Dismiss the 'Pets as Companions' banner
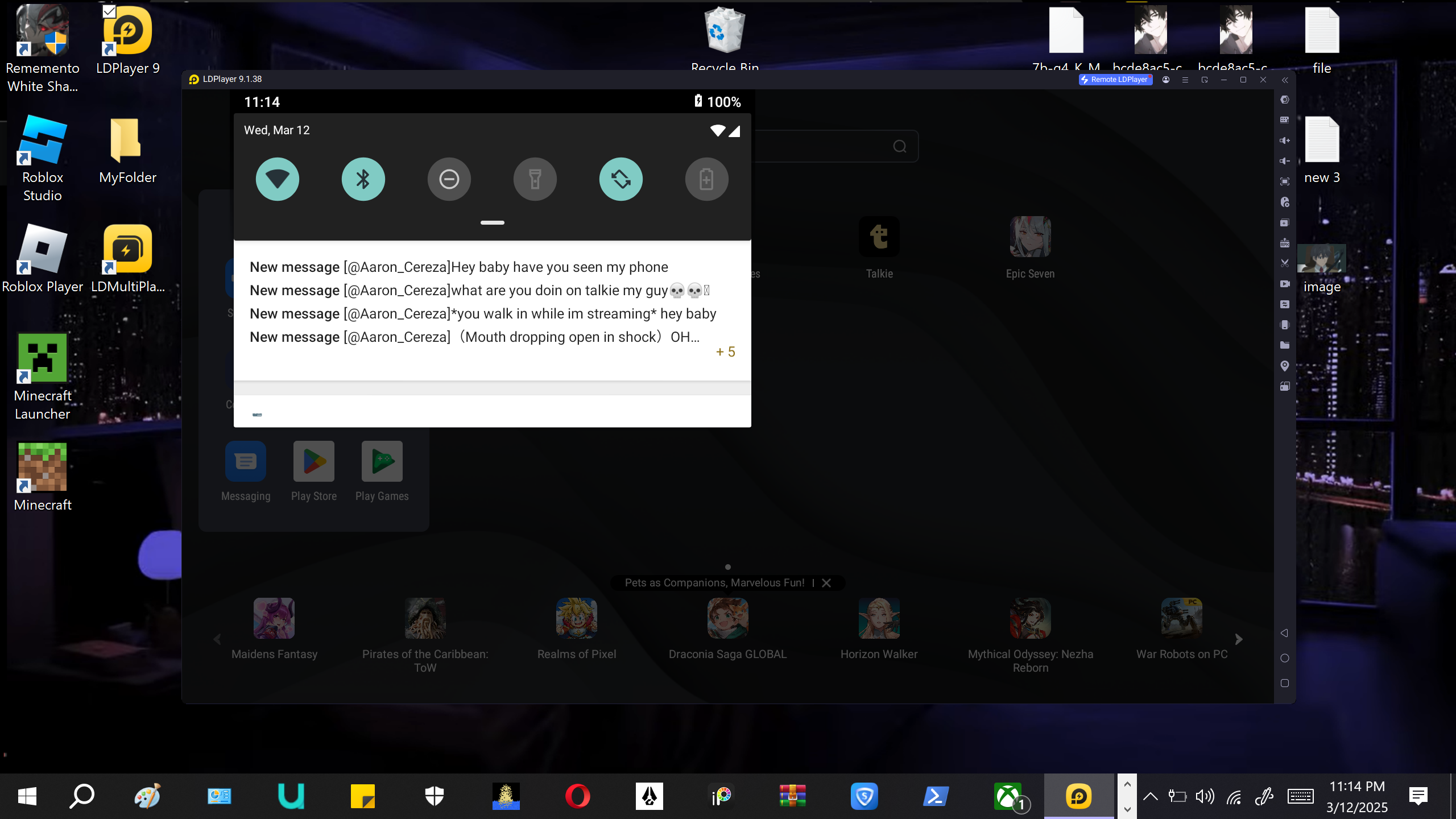Image resolution: width=1456 pixels, height=819 pixels. [826, 583]
